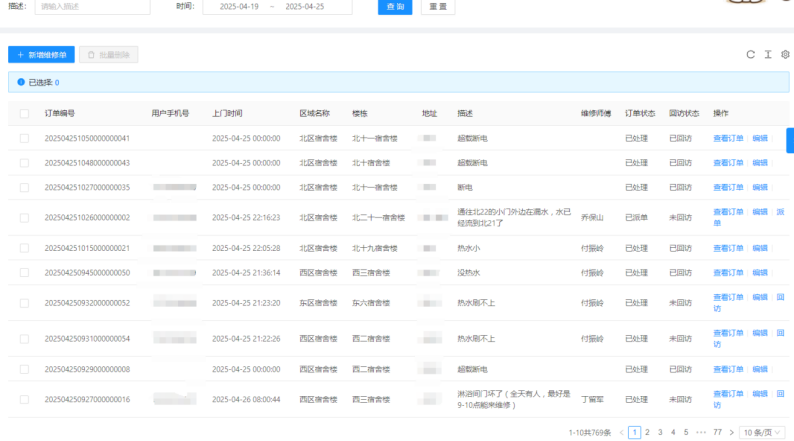794x441 pixels.
Task: Click repairman name 乔保山
Action: tap(592, 218)
